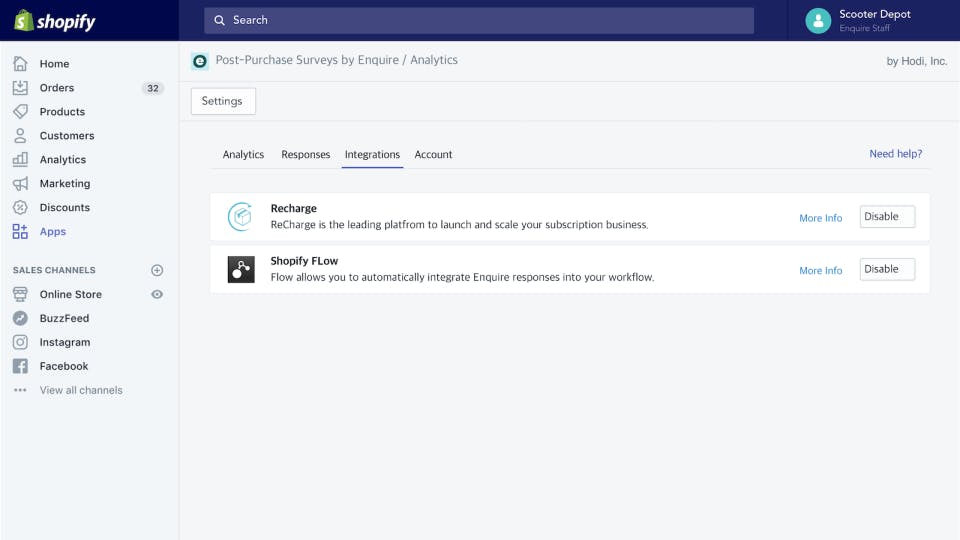Expand View all channels list
This screenshot has height=540, width=960.
[80, 391]
